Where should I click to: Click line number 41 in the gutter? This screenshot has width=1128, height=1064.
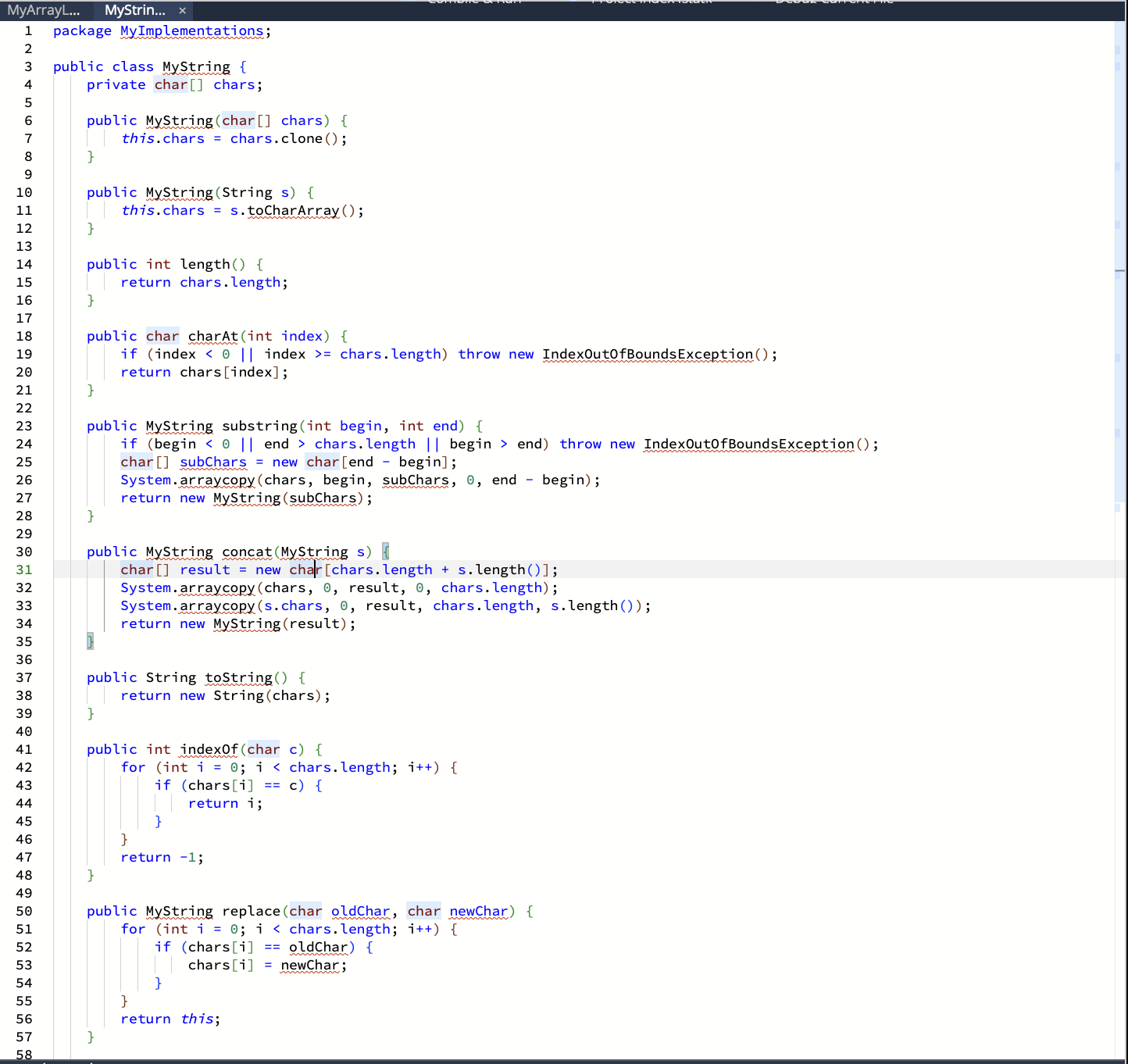click(x=24, y=749)
